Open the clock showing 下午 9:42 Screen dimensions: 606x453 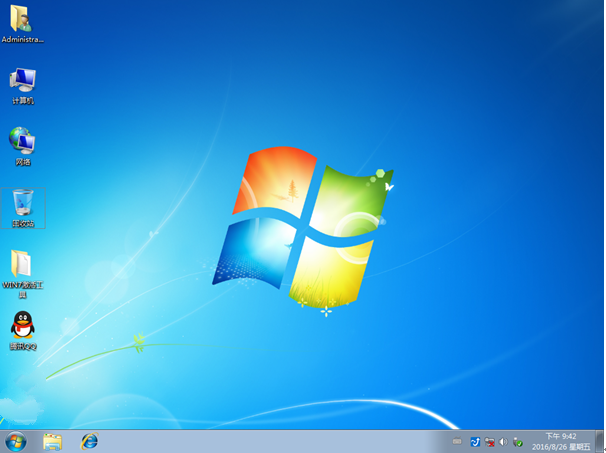561,436
